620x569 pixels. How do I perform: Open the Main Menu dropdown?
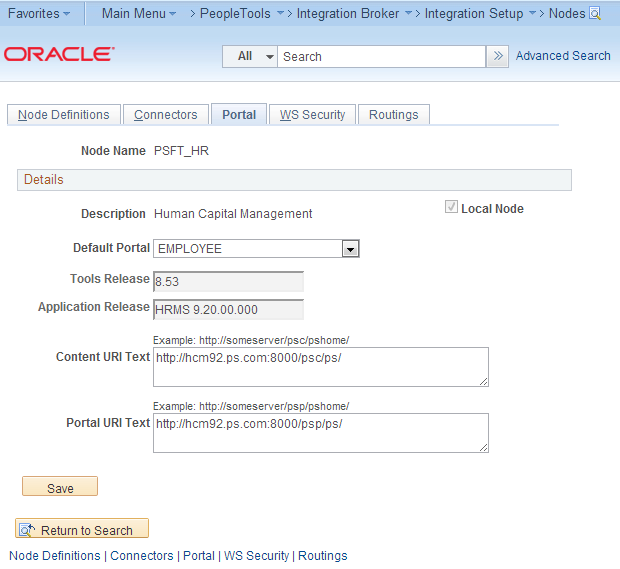(x=139, y=13)
